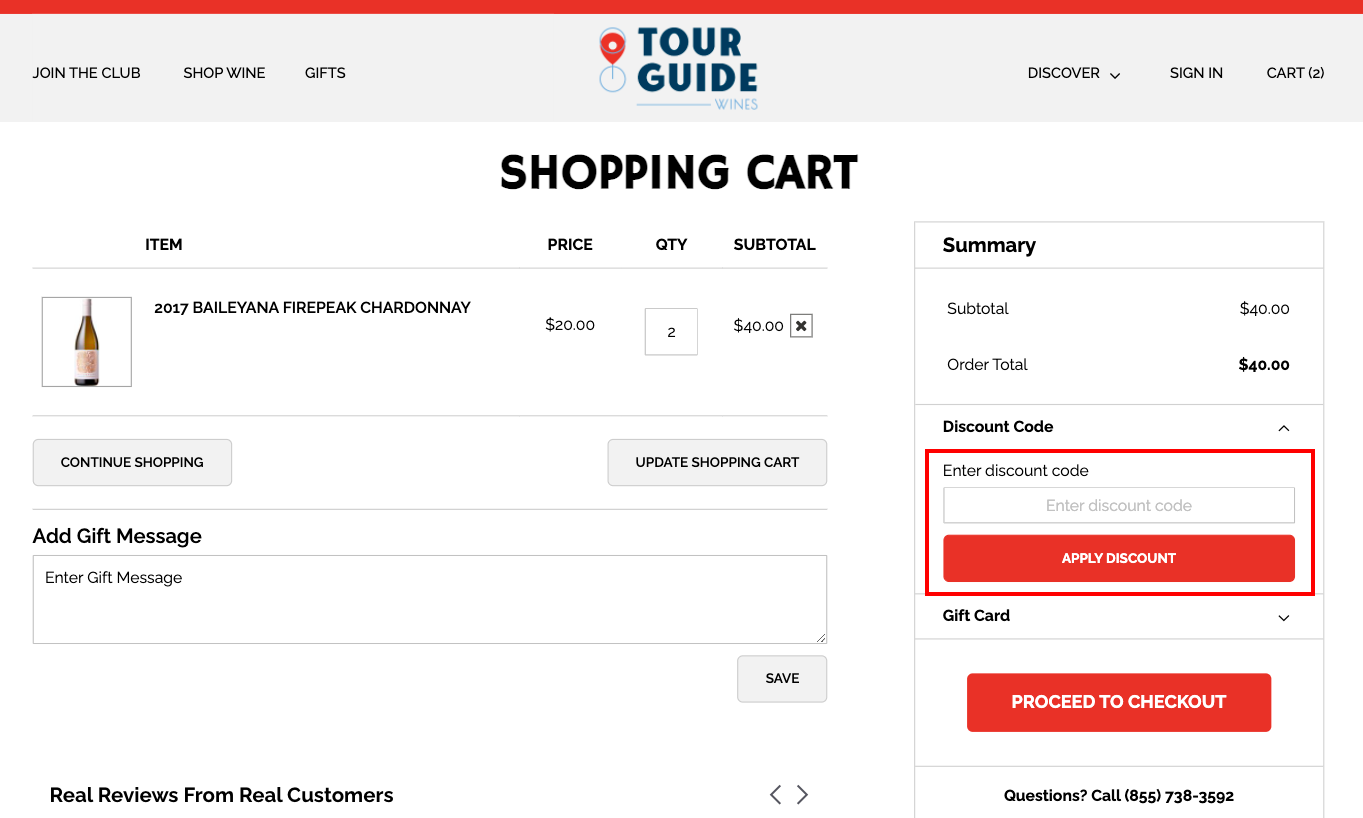Show next review with right arrow
This screenshot has width=1363, height=818.
pyautogui.click(x=802, y=795)
